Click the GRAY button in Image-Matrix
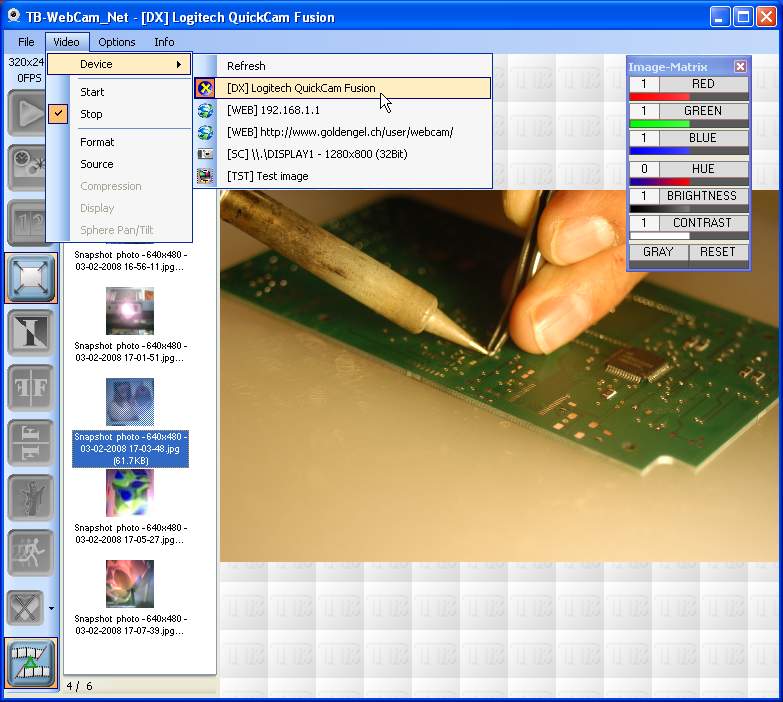783x702 pixels. tap(658, 252)
